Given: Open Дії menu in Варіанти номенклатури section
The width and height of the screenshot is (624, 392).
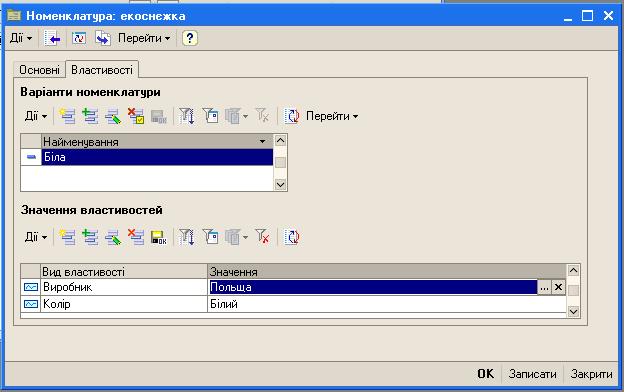Looking at the screenshot, I should tap(36, 116).
